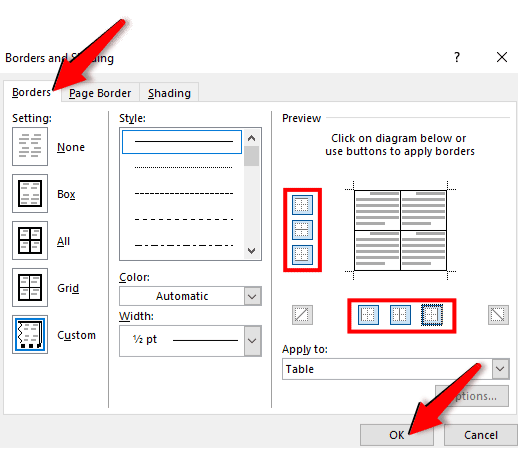Select the None border setting icon
This screenshot has width=518, height=454.
(30, 146)
